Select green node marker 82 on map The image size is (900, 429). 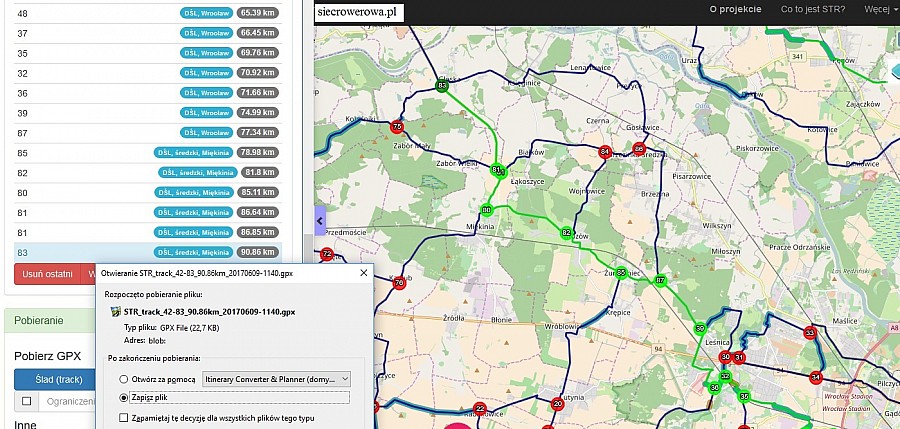coord(567,232)
